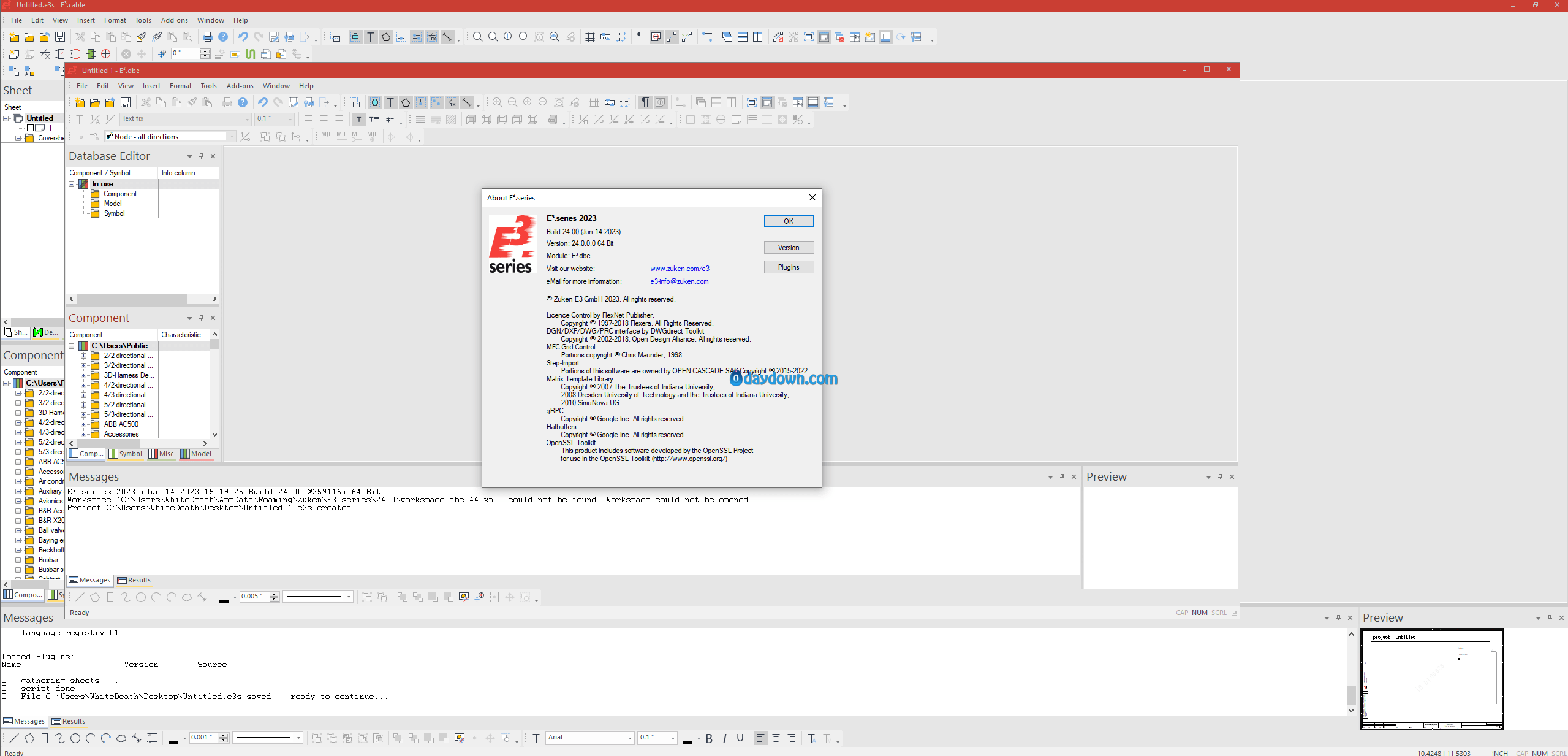Collapse In use... tree node

point(72,184)
